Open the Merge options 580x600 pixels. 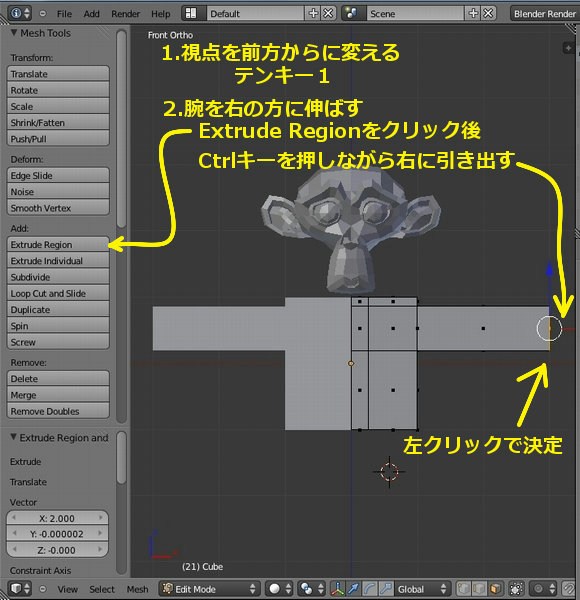point(58,395)
